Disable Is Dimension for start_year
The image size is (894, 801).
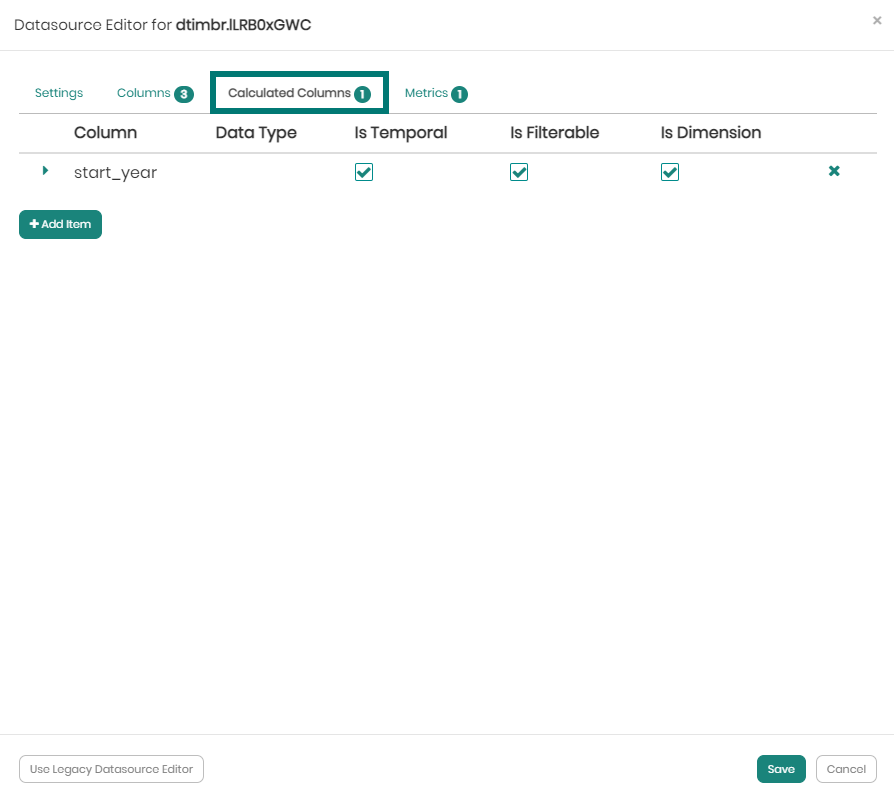coord(670,172)
